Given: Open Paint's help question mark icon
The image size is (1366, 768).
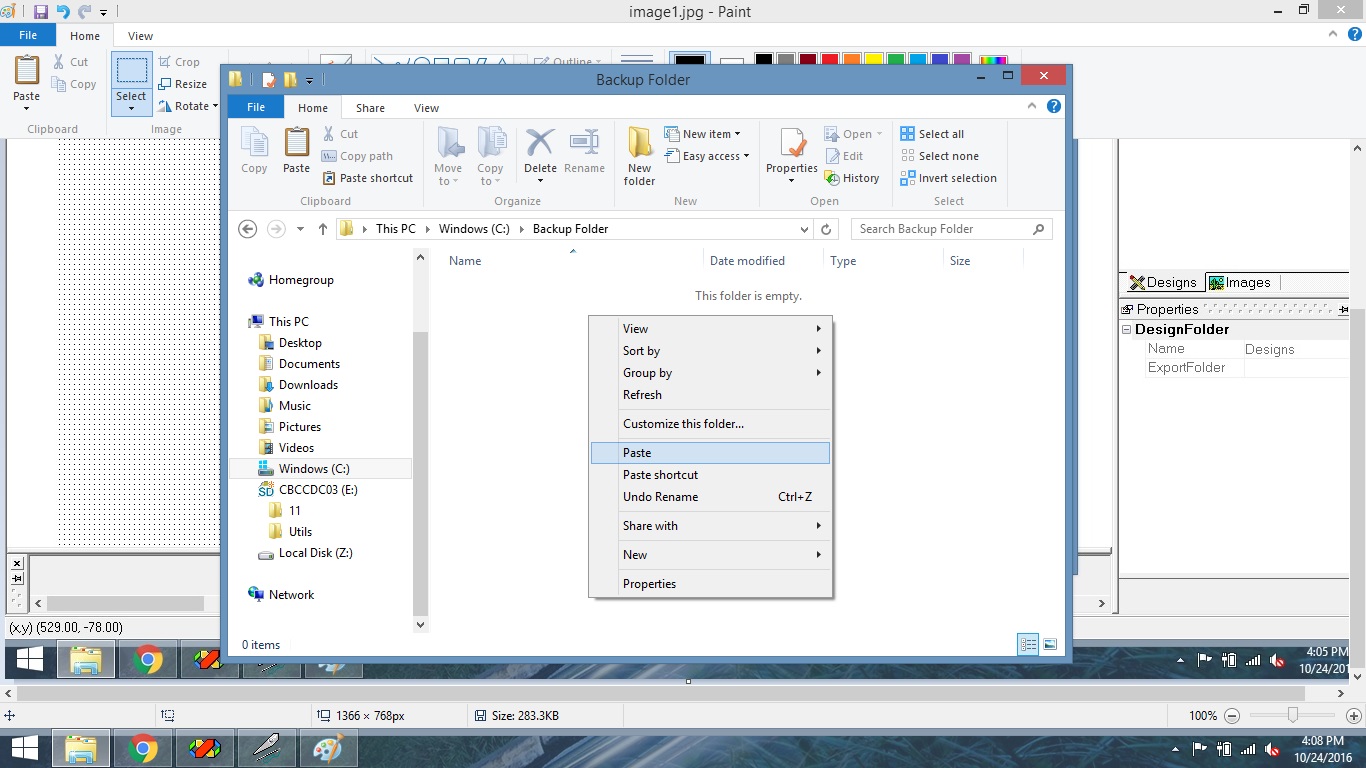Looking at the screenshot, I should [1355, 35].
